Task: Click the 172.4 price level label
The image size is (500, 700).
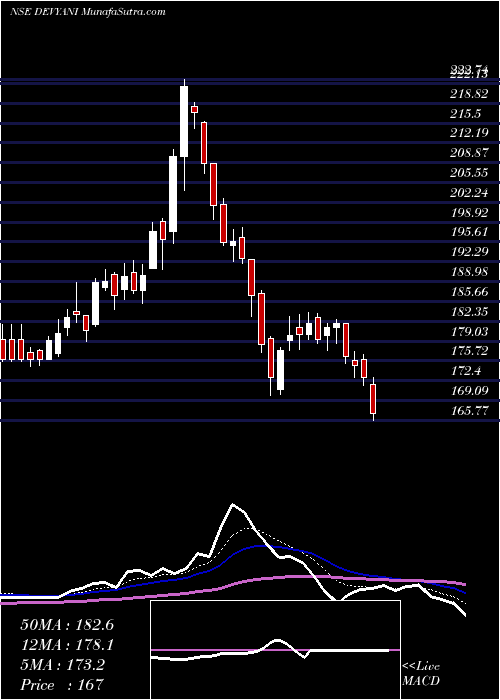Action: pos(465,371)
